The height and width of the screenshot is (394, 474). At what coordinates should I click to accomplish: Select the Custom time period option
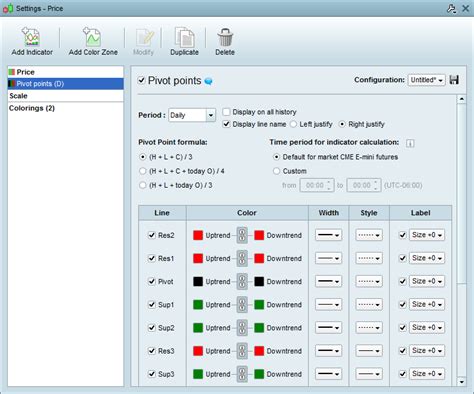point(276,171)
